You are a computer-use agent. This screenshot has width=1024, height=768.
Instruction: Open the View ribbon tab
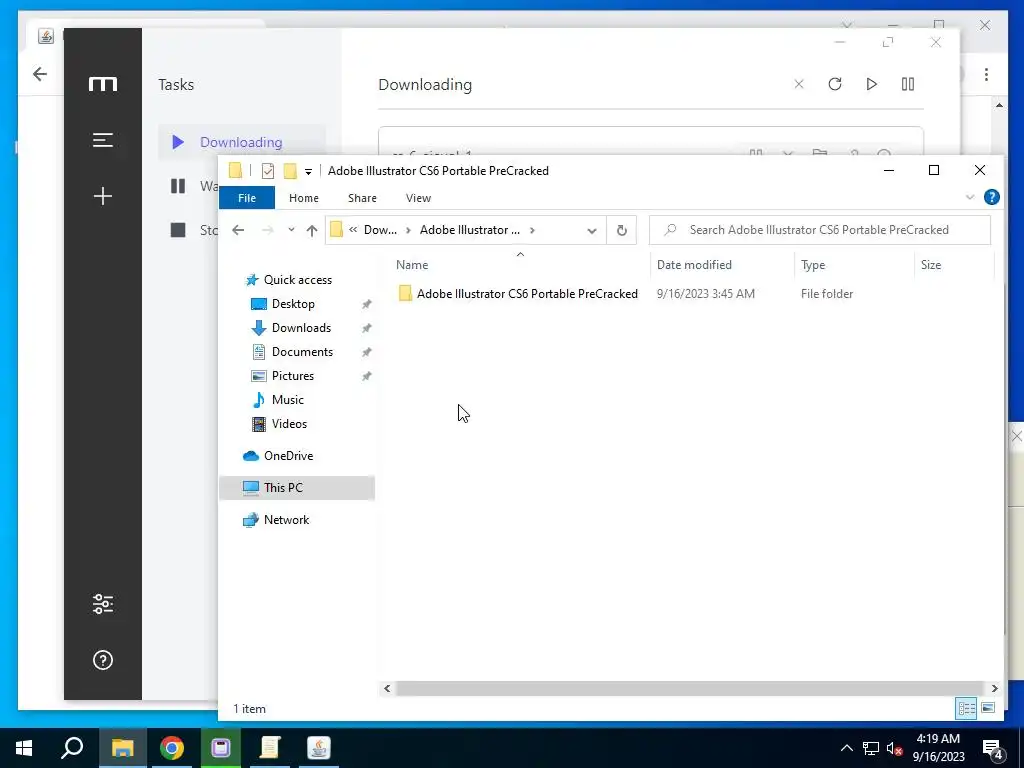(x=418, y=198)
